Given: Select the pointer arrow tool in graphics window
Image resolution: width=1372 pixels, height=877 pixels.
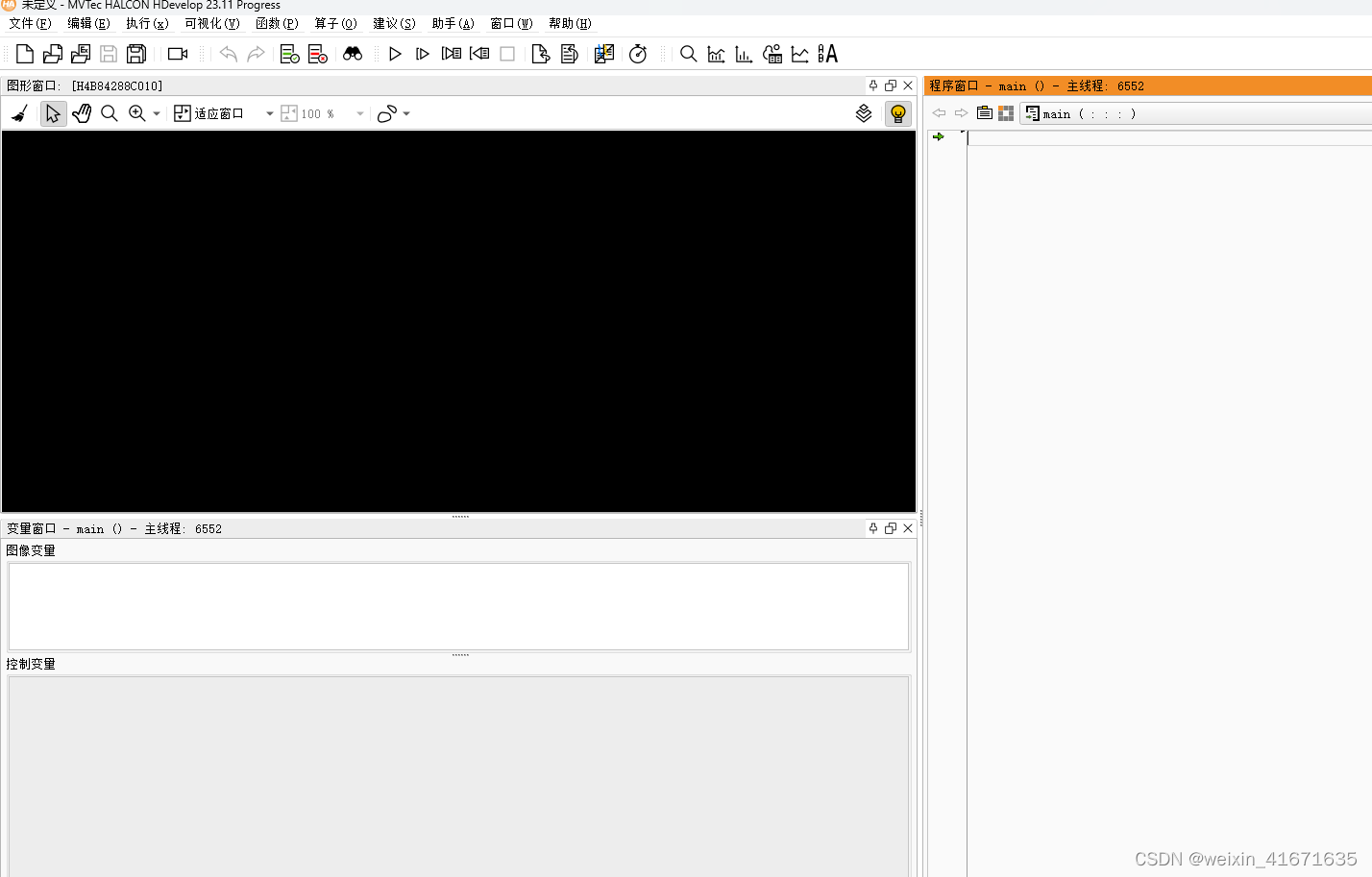Looking at the screenshot, I should 53,113.
